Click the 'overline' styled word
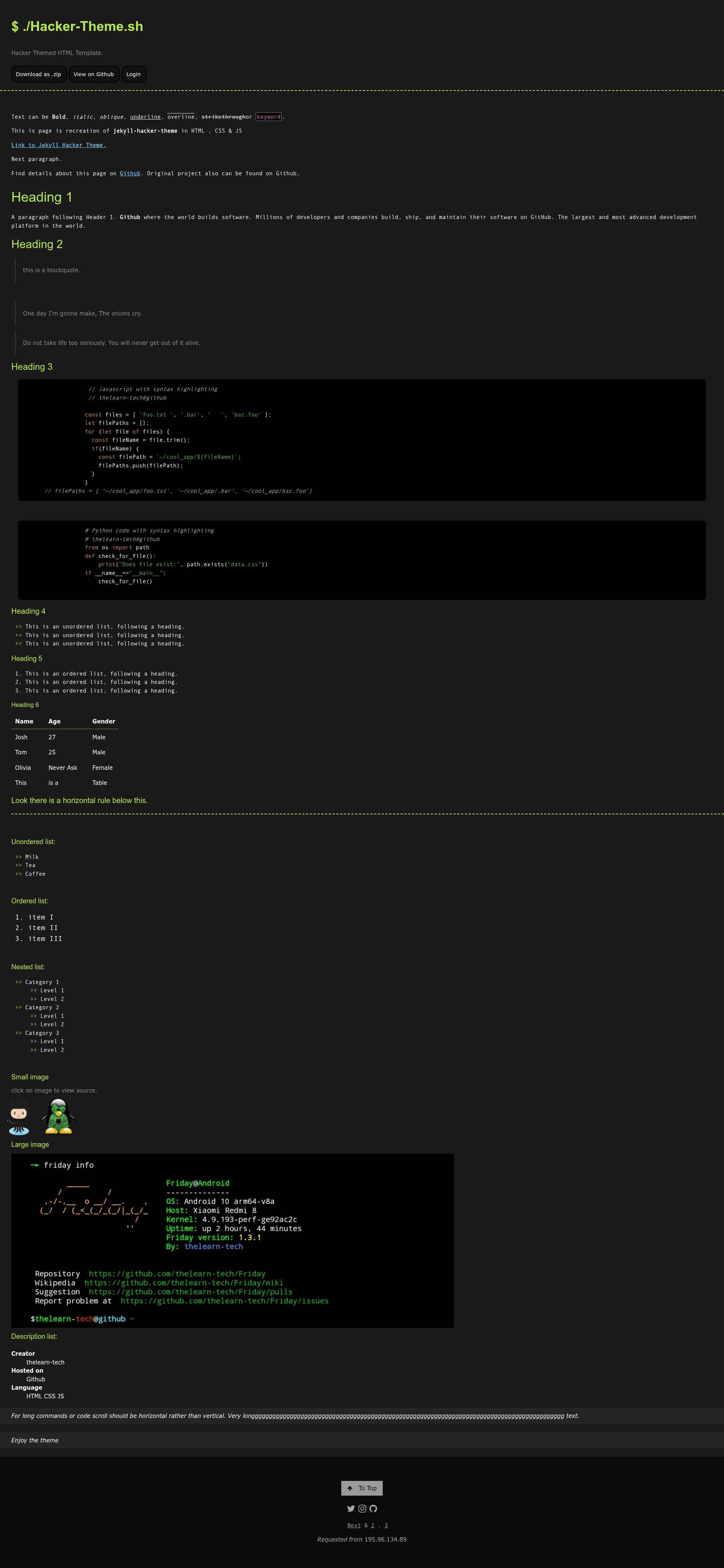Image resolution: width=724 pixels, height=1568 pixels. pos(181,117)
